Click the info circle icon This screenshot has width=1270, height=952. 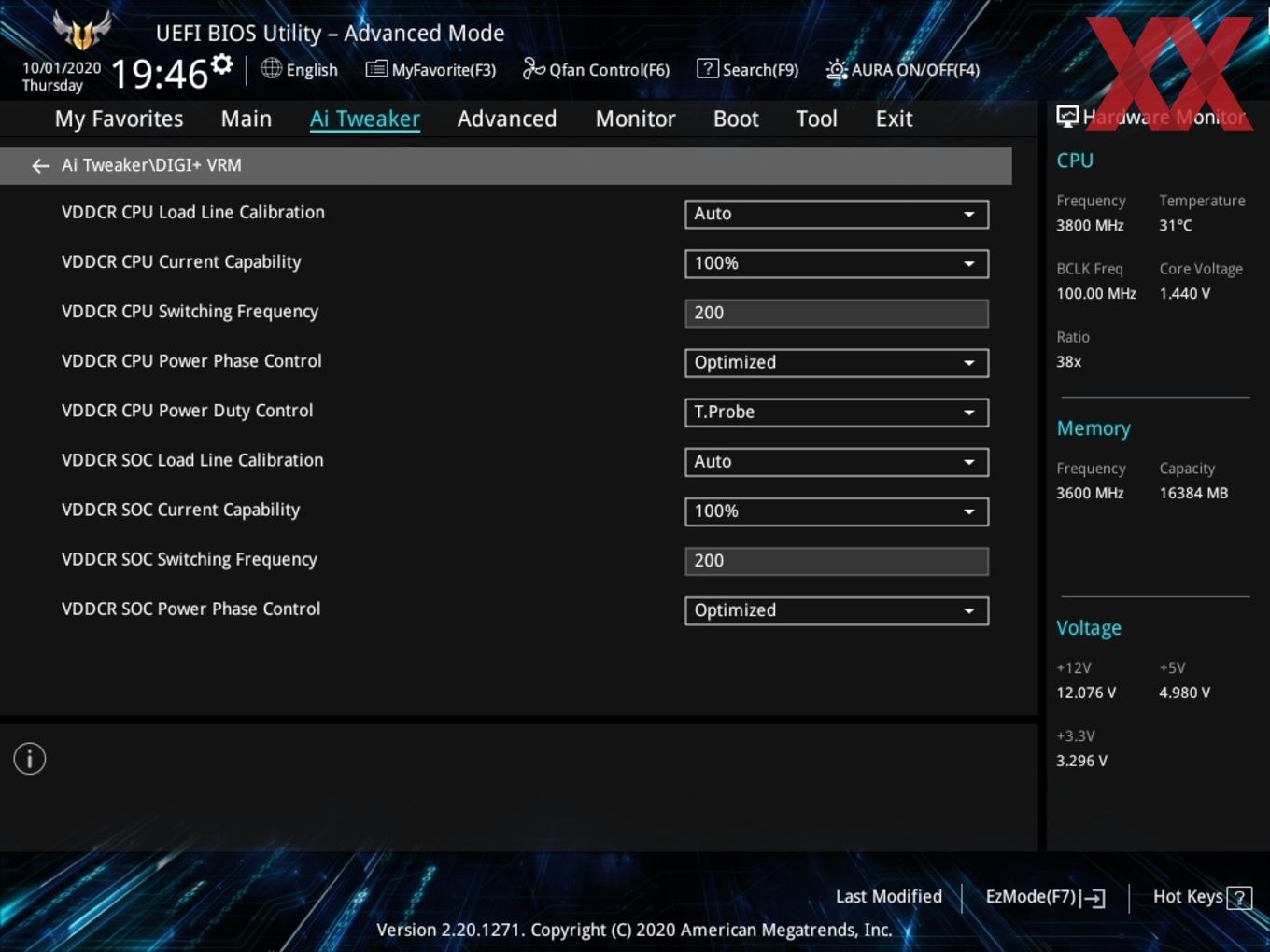tap(30, 759)
